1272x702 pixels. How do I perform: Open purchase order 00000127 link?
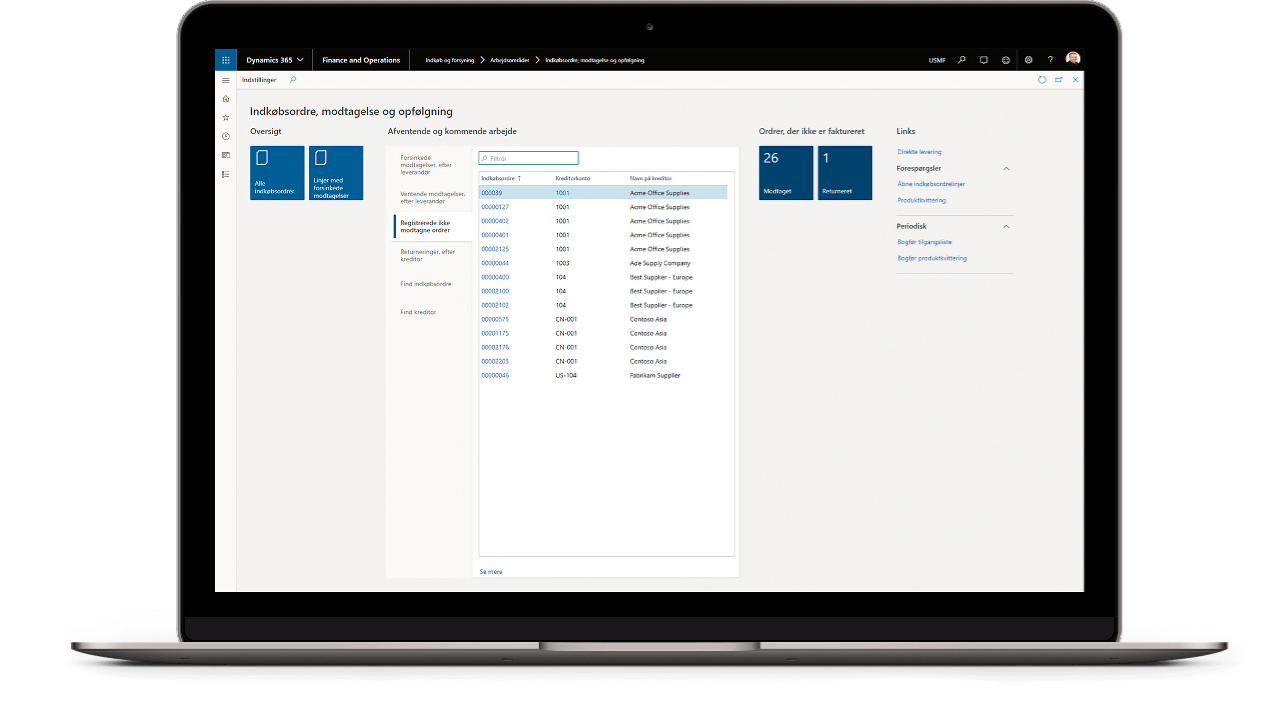pos(495,207)
